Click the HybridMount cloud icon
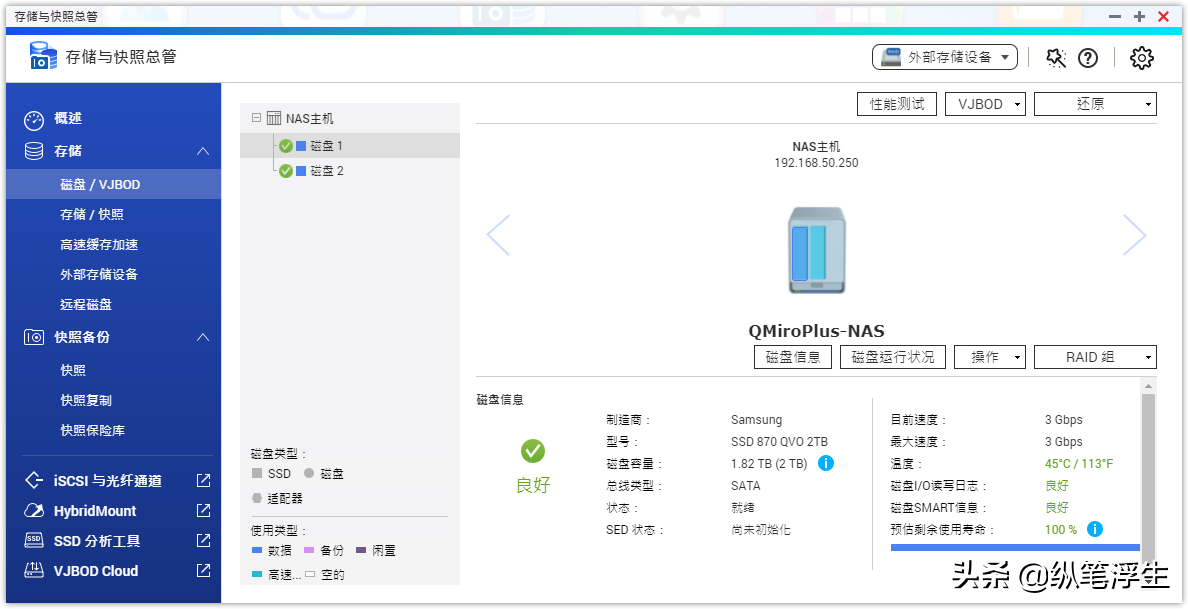Image resolution: width=1188 pixels, height=609 pixels. click(34, 511)
